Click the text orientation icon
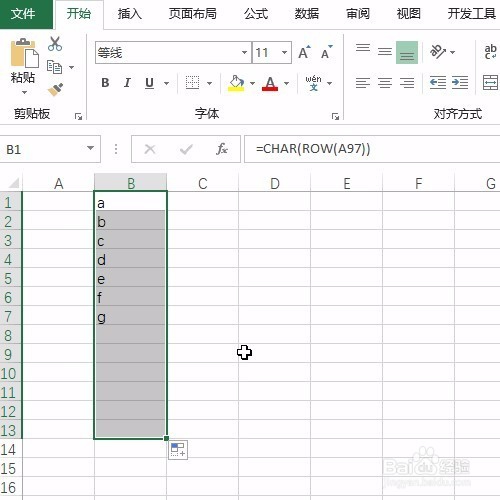500x500 pixels. (x=438, y=51)
